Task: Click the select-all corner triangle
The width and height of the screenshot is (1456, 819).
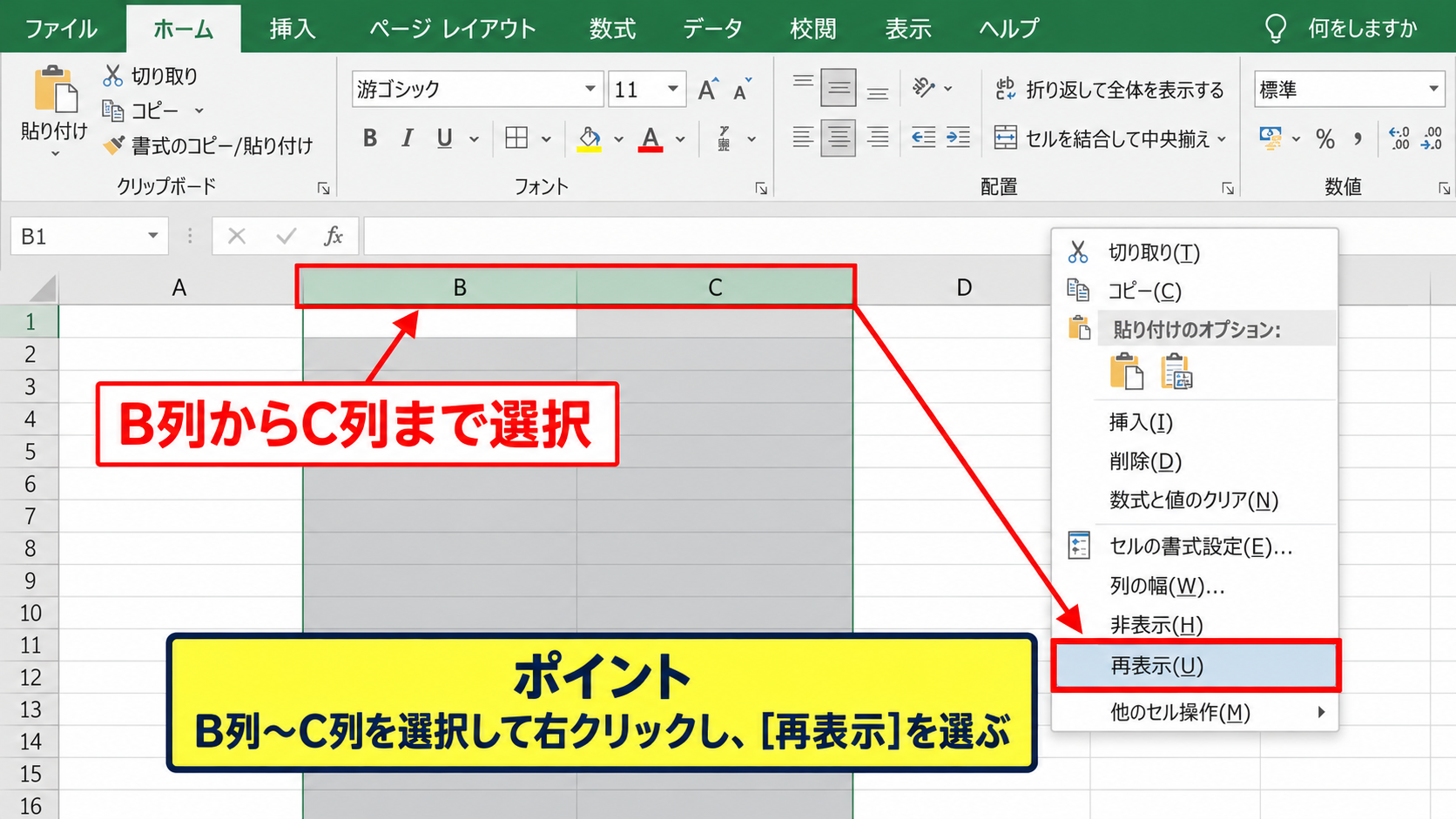Action: point(41,287)
